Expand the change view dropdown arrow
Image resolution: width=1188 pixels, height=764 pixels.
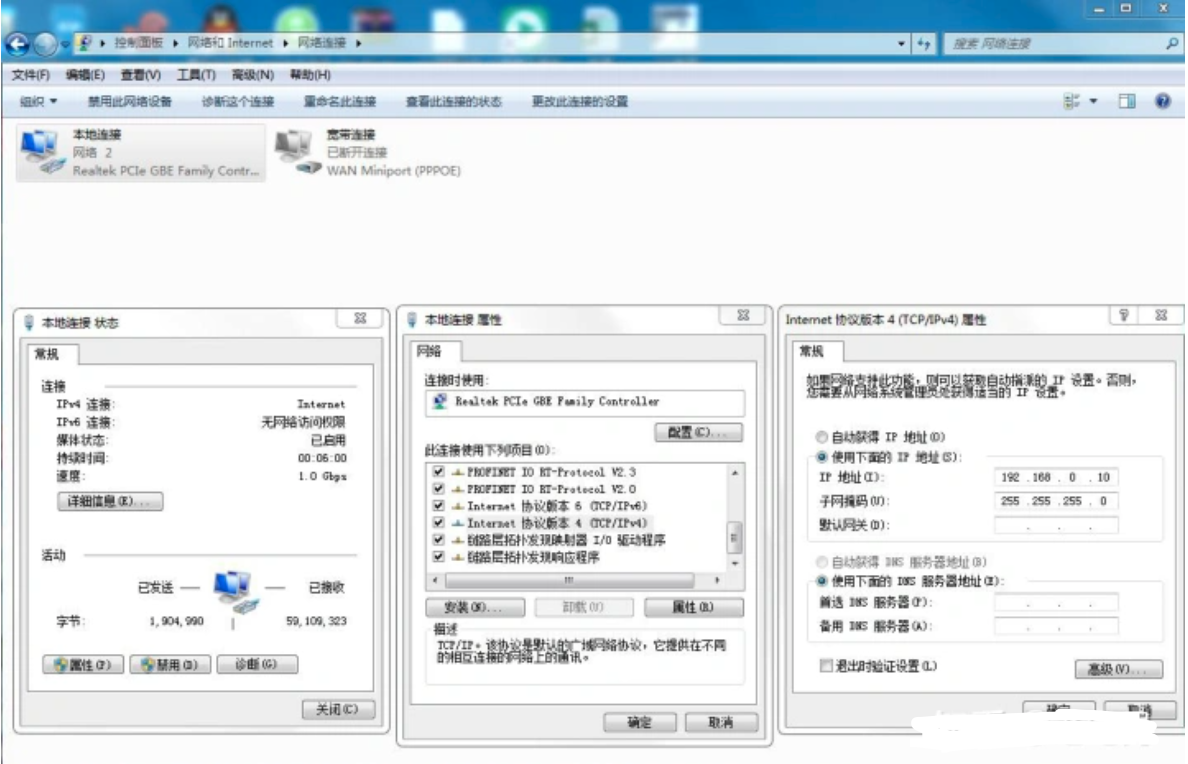coord(1093,101)
